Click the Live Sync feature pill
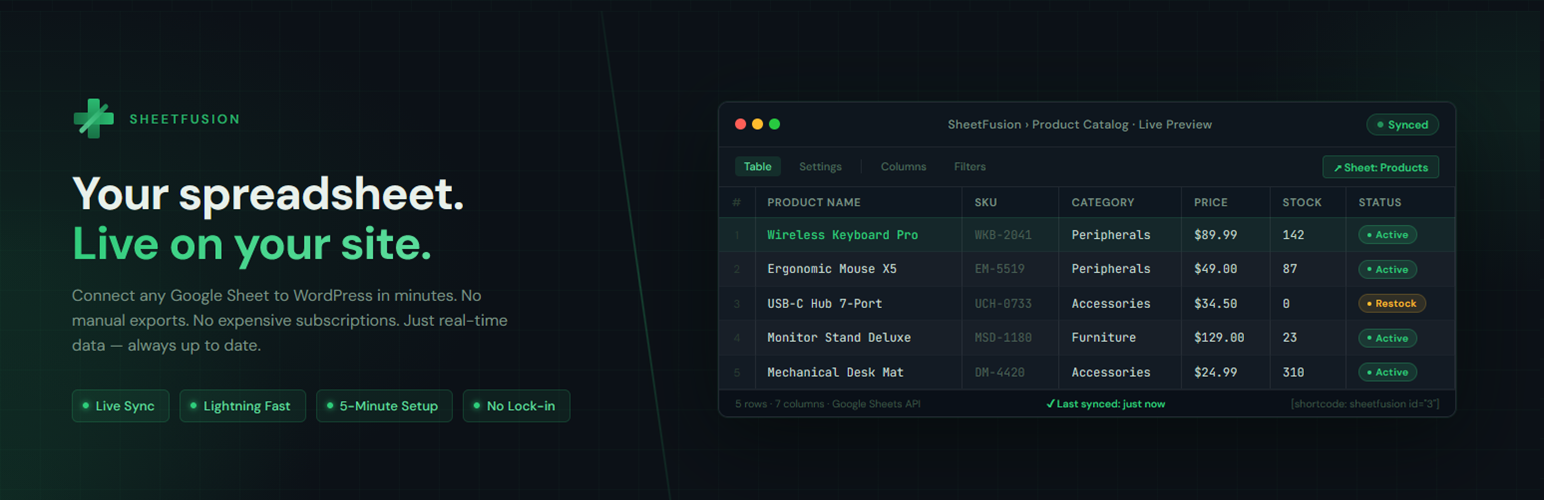The width and height of the screenshot is (1544, 500). (x=120, y=406)
